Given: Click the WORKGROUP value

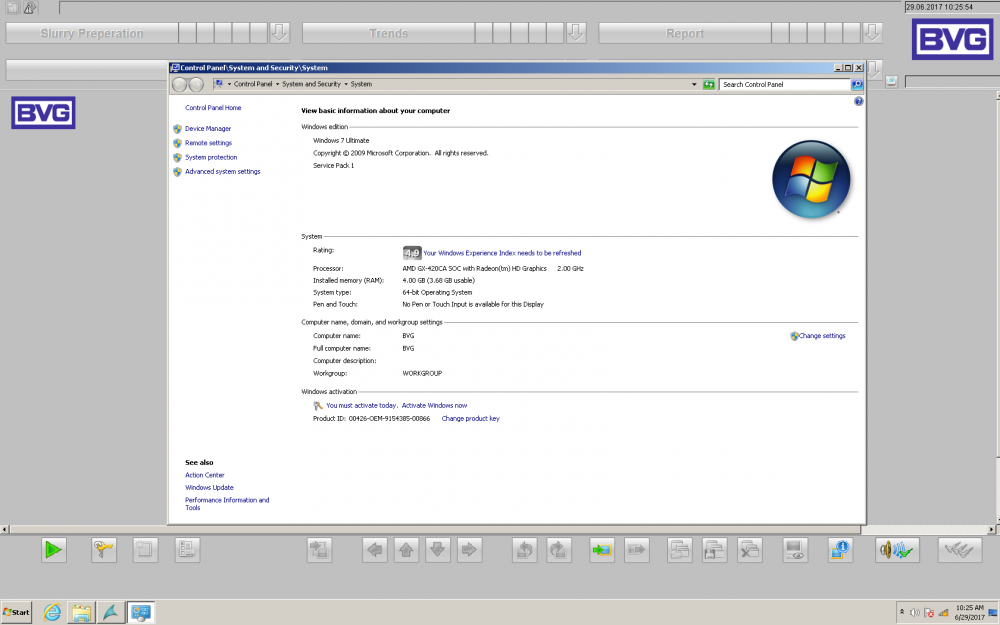Looking at the screenshot, I should click(422, 373).
